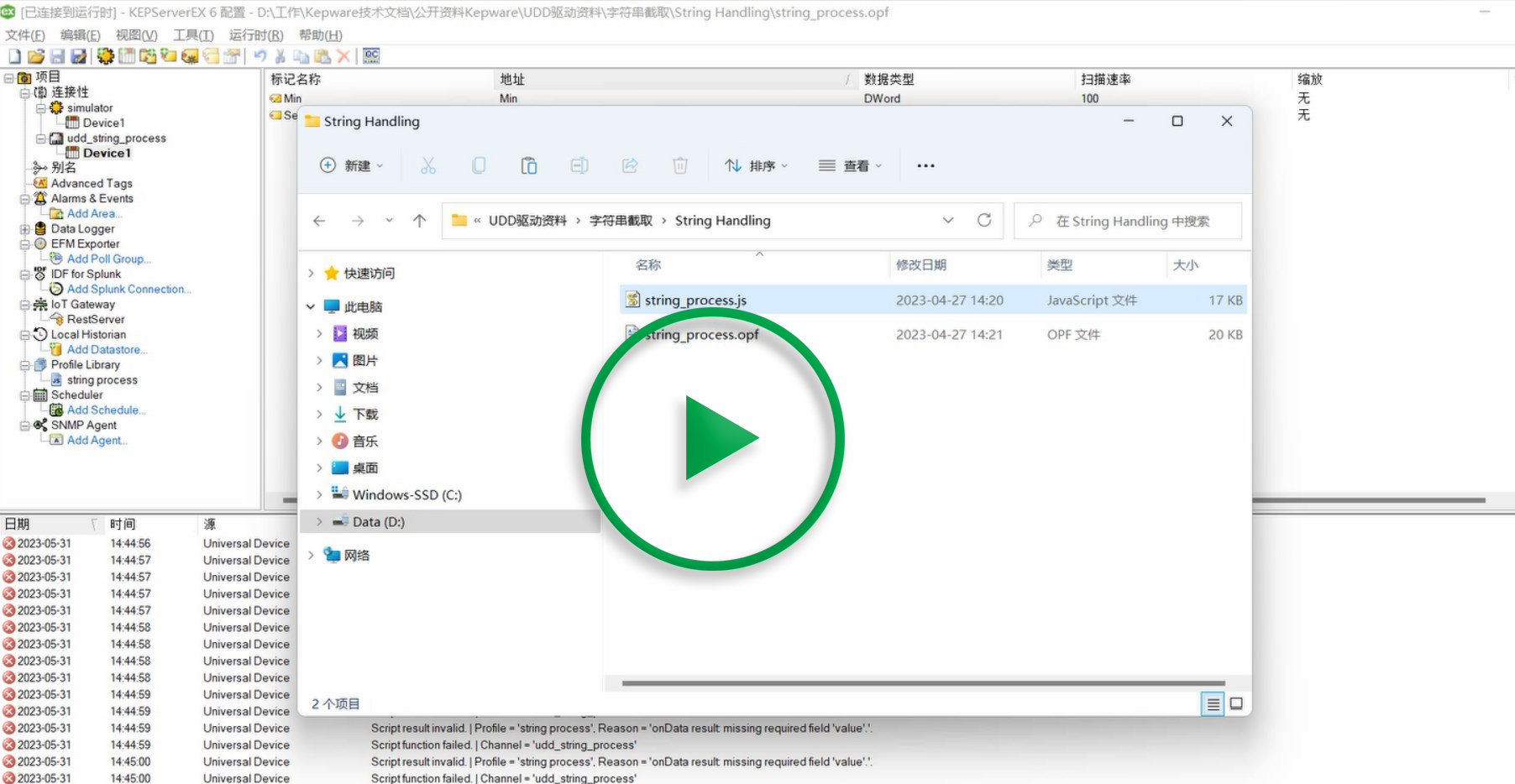1515x784 pixels.
Task: Click the New Channel gear icon
Action: click(x=105, y=56)
